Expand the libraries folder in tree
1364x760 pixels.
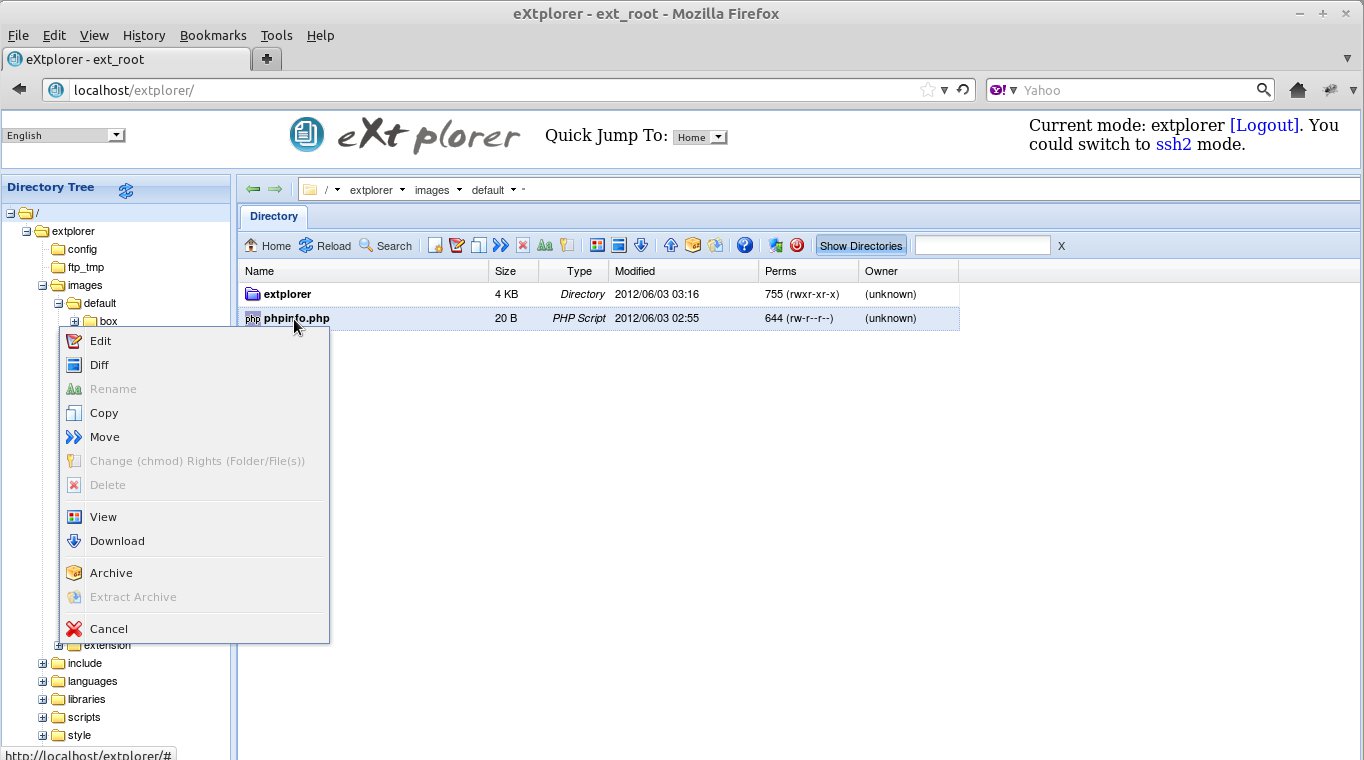pos(43,699)
